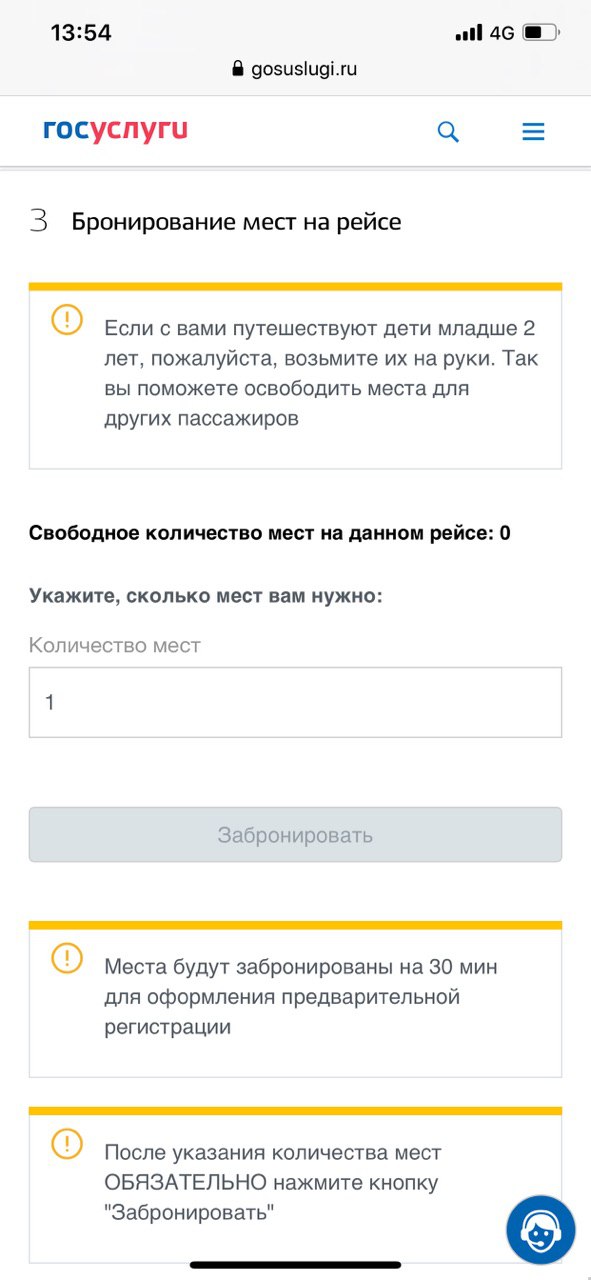Click the Госуслуги logo

point(115,131)
